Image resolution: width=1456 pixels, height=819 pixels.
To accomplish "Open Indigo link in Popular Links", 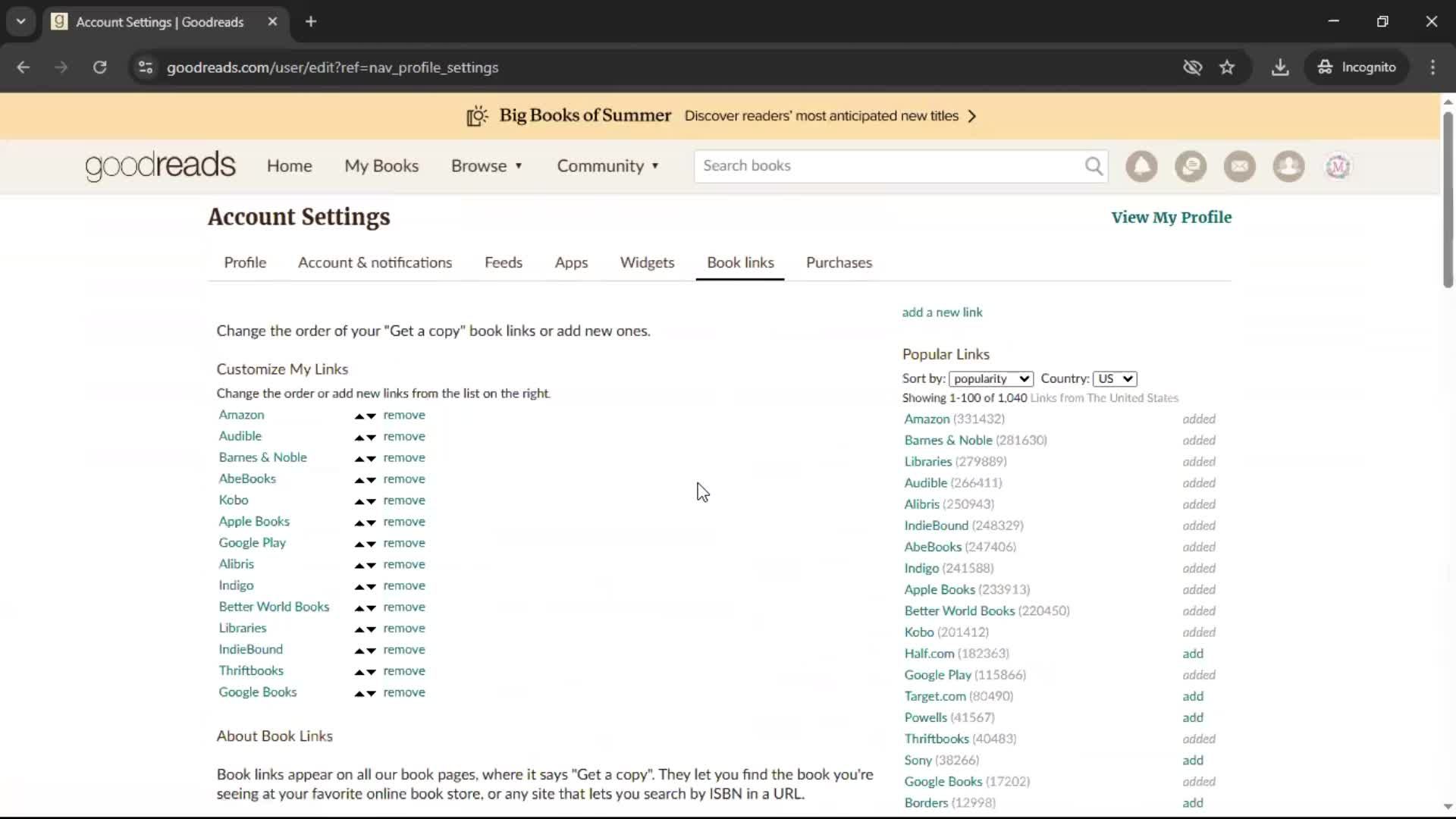I will pyautogui.click(x=921, y=569).
